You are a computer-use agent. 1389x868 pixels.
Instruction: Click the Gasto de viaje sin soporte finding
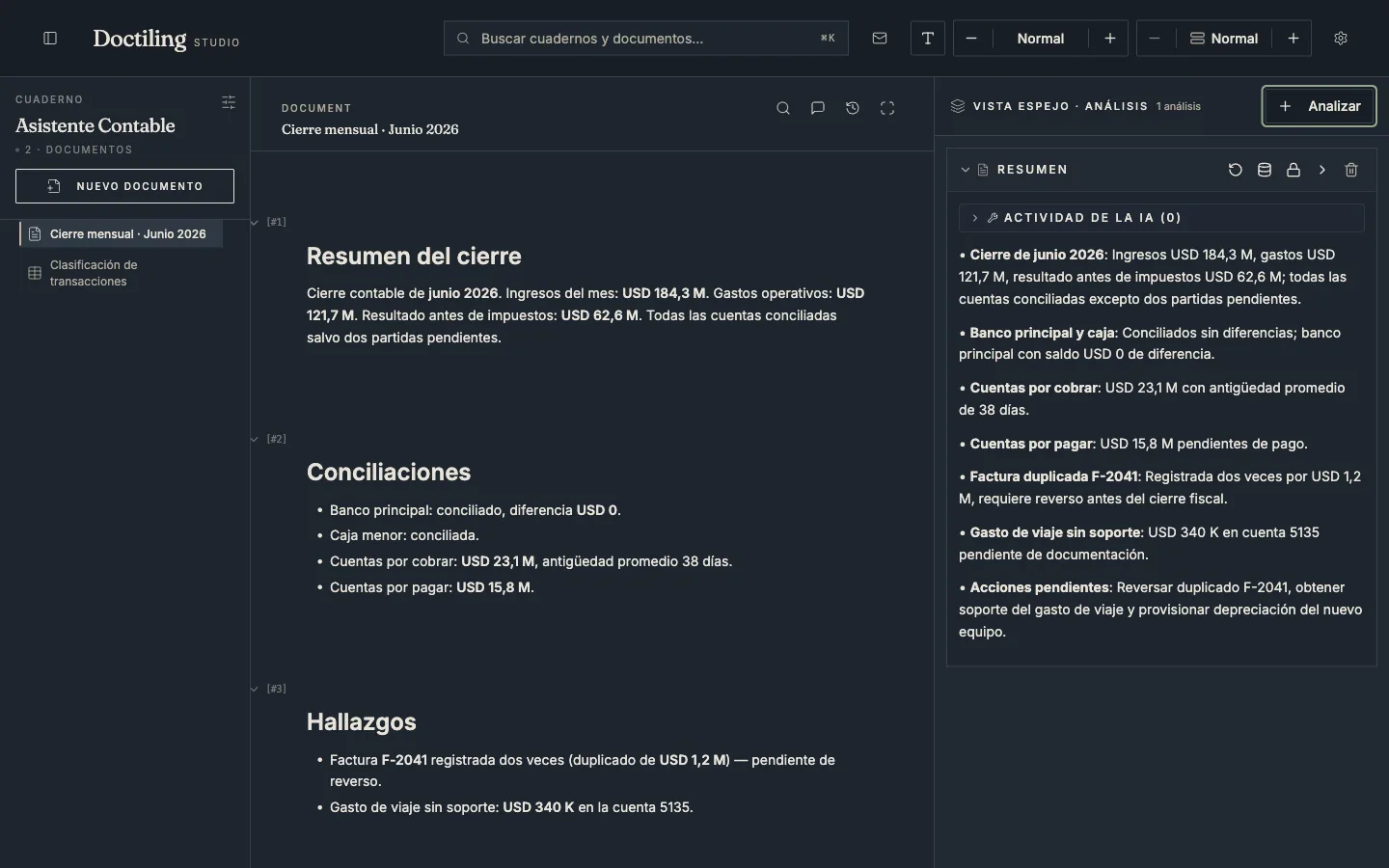pos(511,807)
